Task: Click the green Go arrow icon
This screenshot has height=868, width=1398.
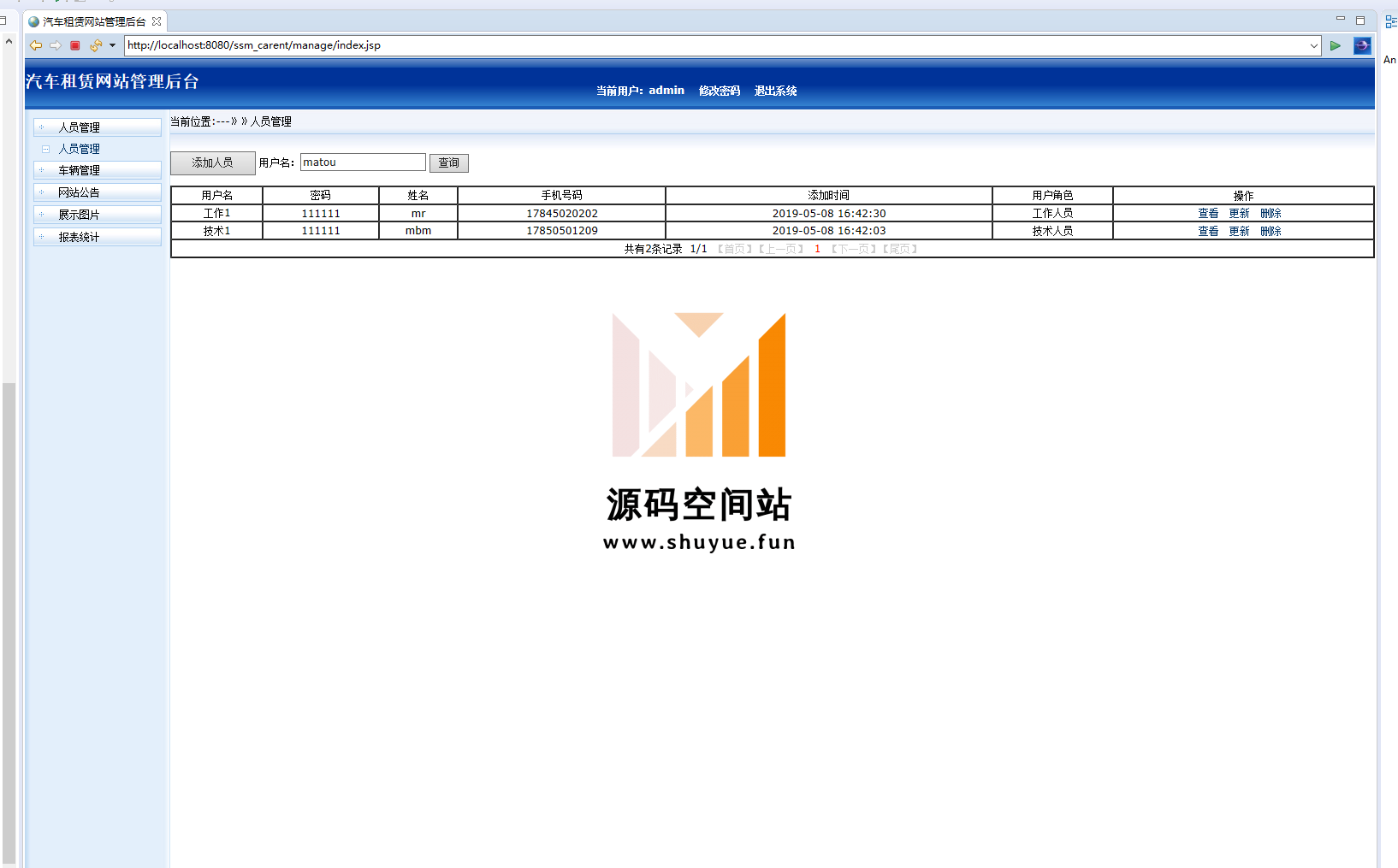Action: pyautogui.click(x=1335, y=45)
